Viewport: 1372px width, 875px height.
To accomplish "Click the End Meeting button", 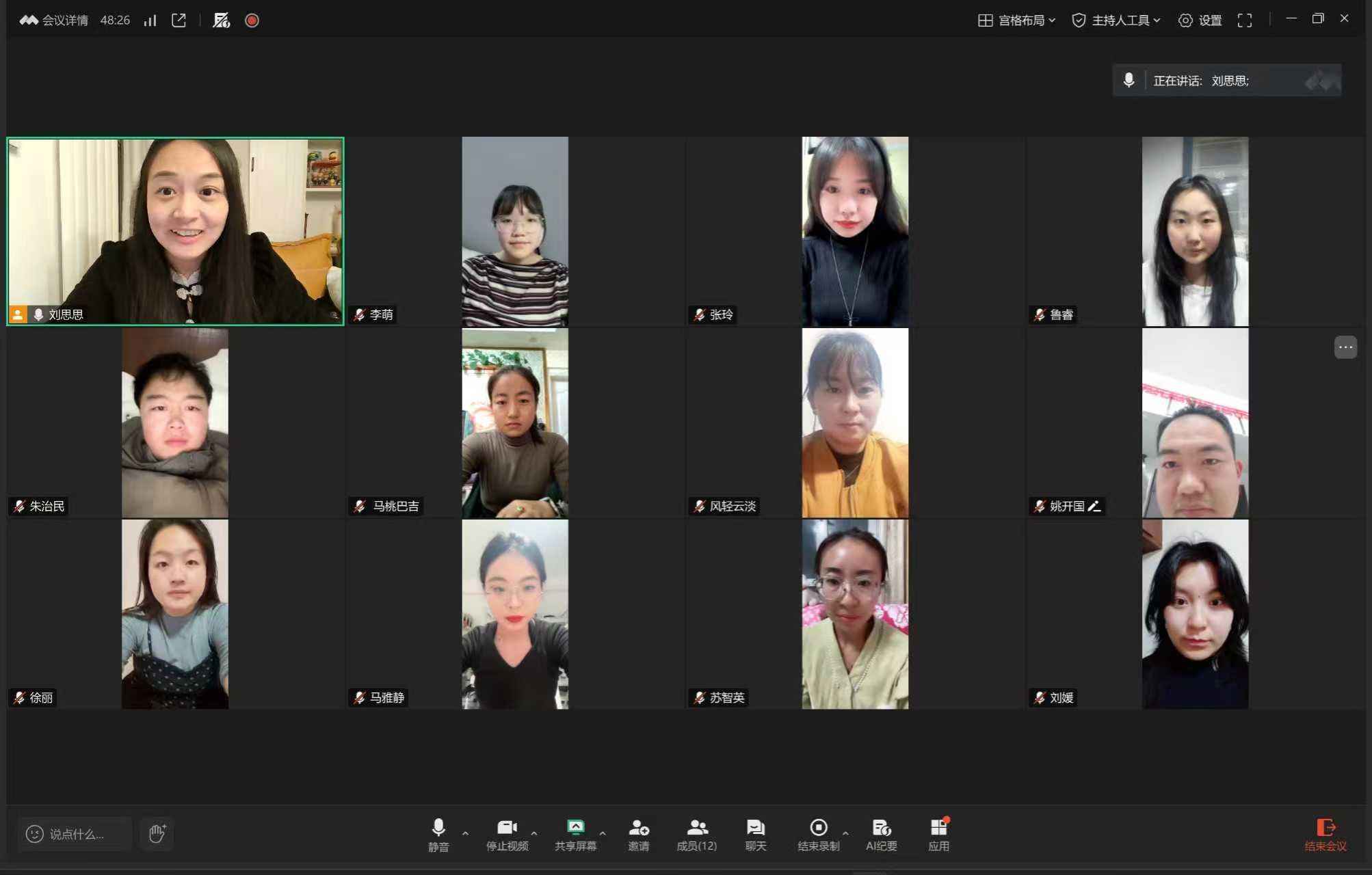I will pyautogui.click(x=1325, y=835).
